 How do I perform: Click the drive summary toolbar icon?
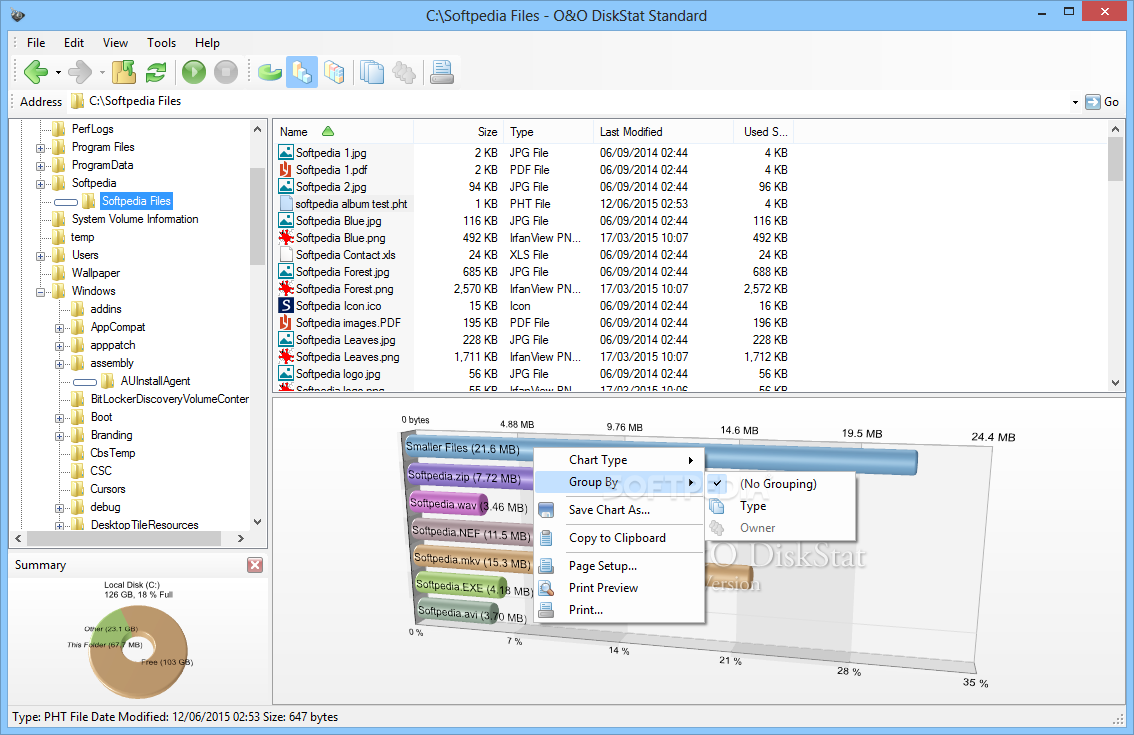click(x=441, y=72)
